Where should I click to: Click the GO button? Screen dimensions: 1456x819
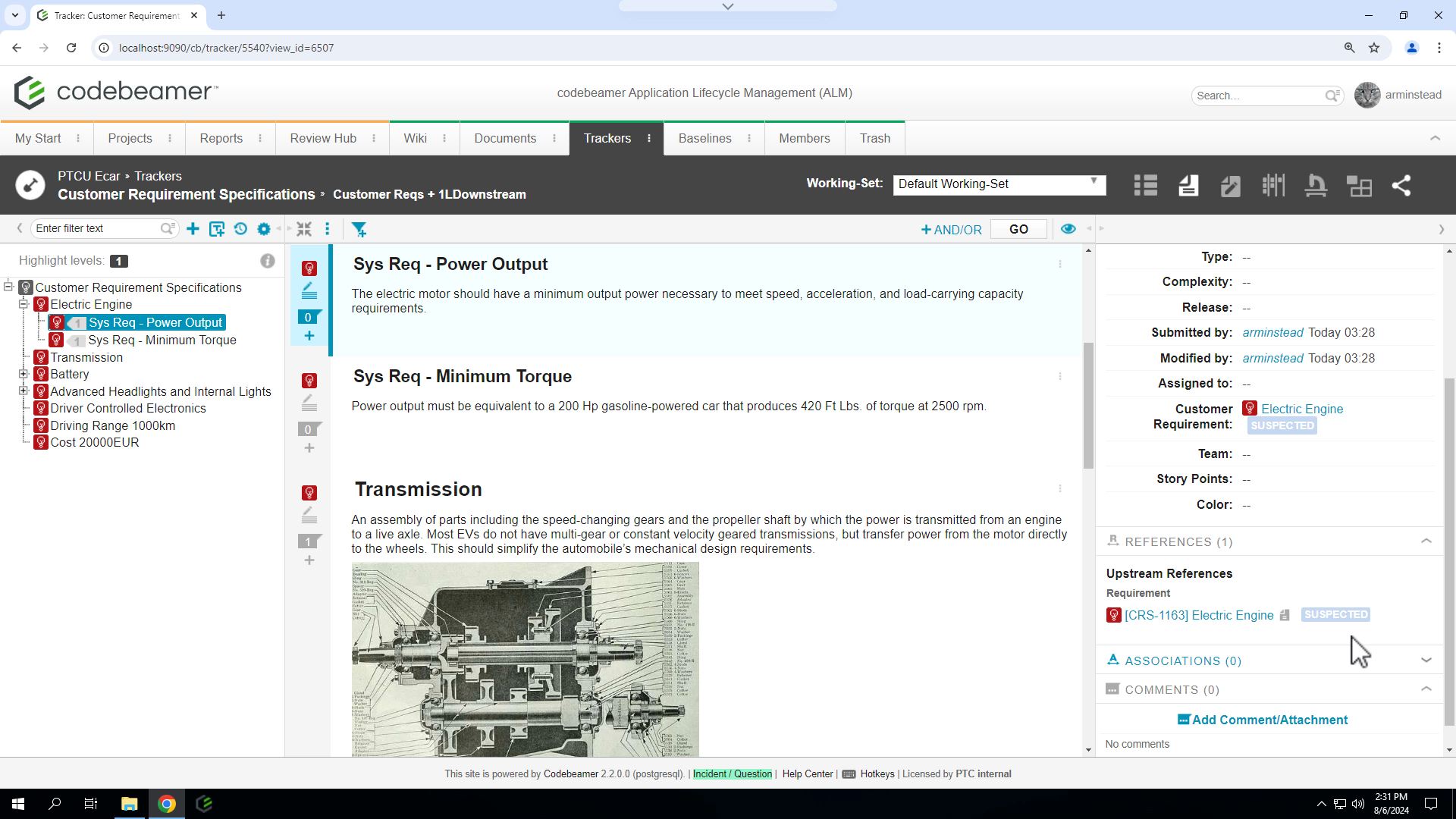pyautogui.click(x=1018, y=229)
